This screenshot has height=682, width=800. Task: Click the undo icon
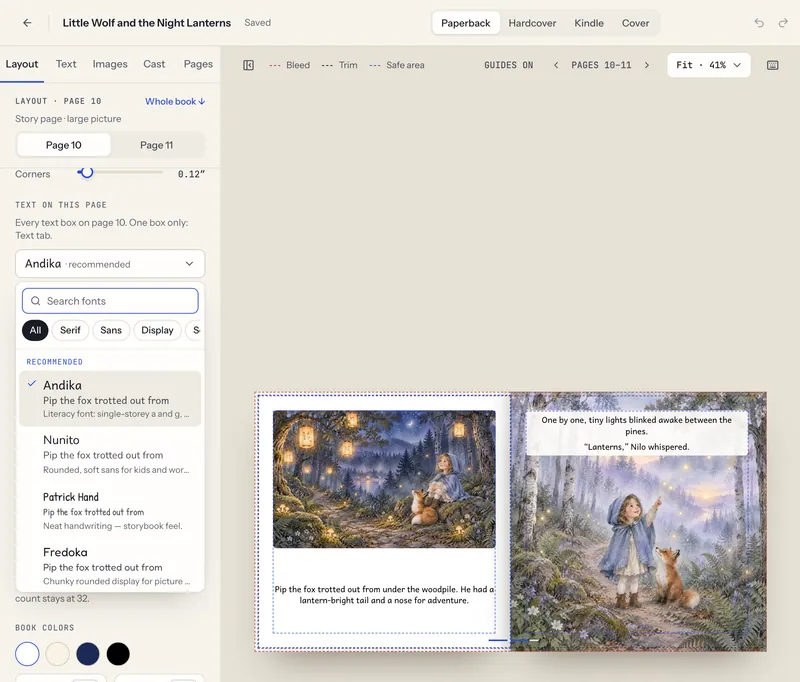759,23
